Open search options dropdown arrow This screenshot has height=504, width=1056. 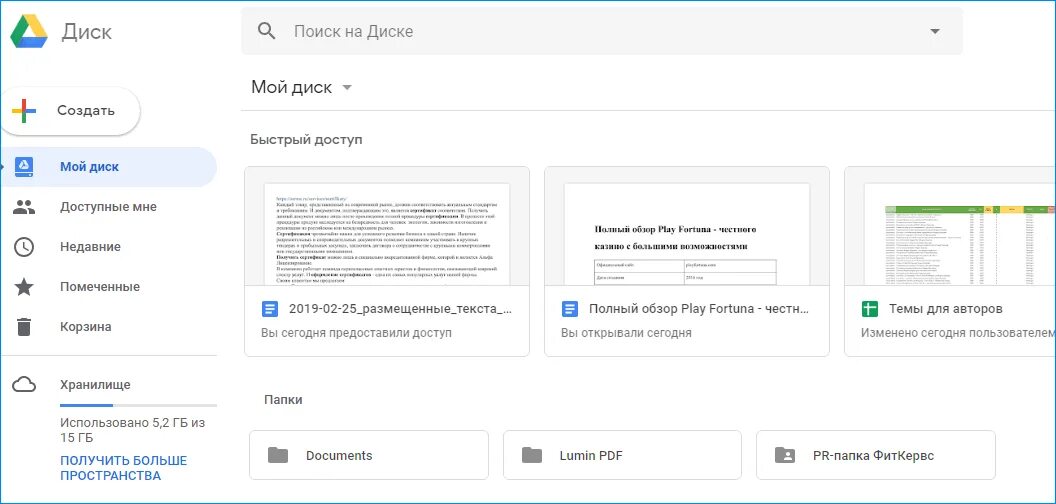(934, 32)
